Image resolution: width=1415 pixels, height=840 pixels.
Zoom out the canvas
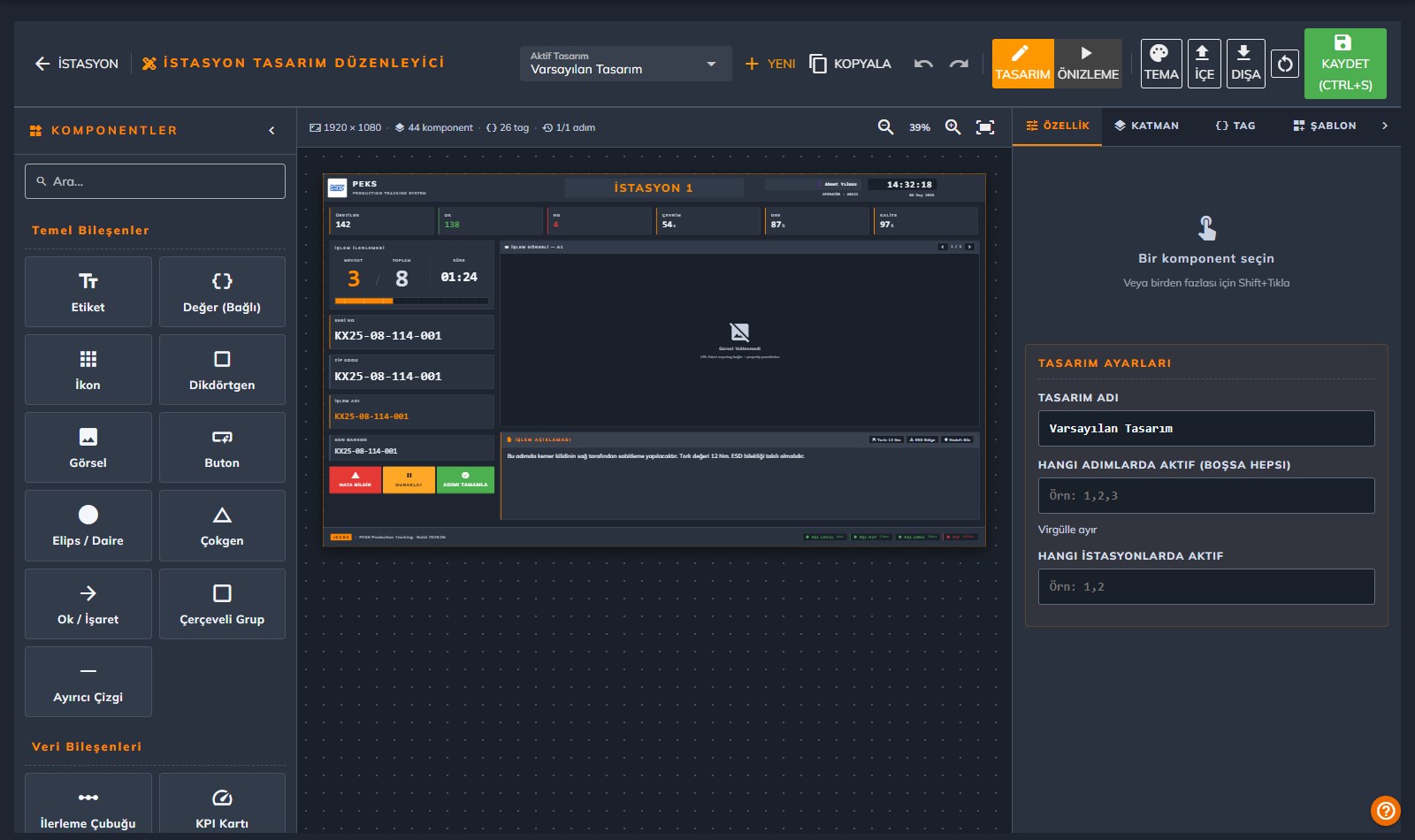[x=885, y=127]
